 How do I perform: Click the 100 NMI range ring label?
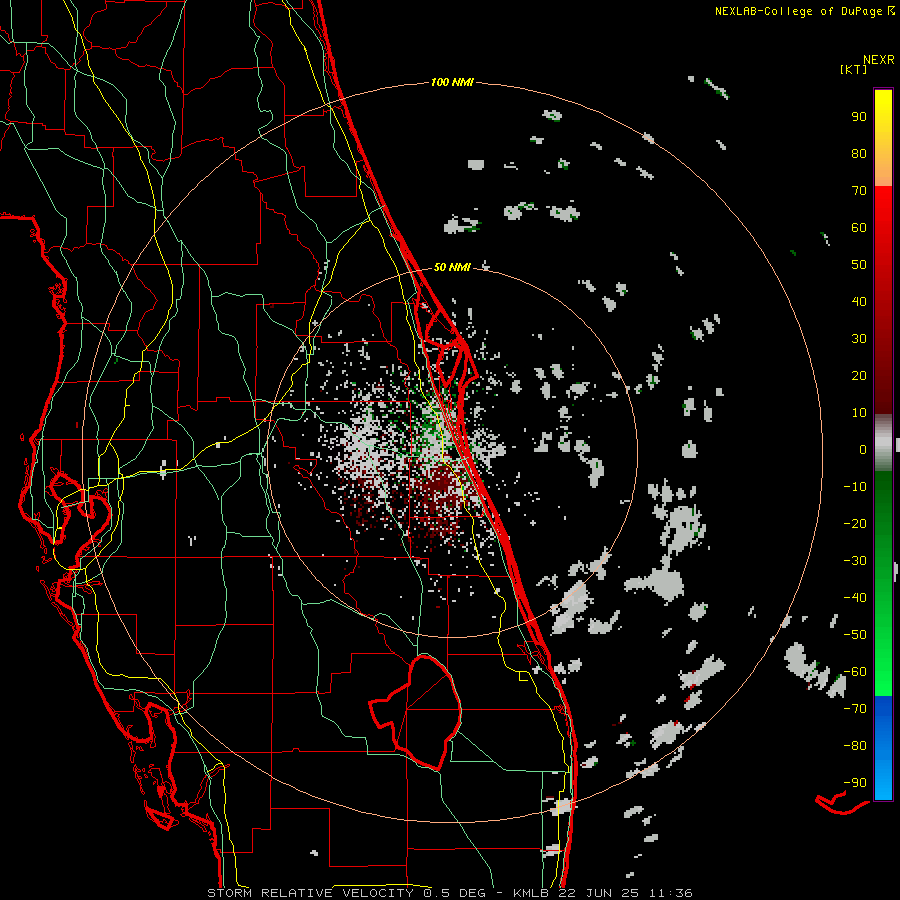[x=452, y=83]
